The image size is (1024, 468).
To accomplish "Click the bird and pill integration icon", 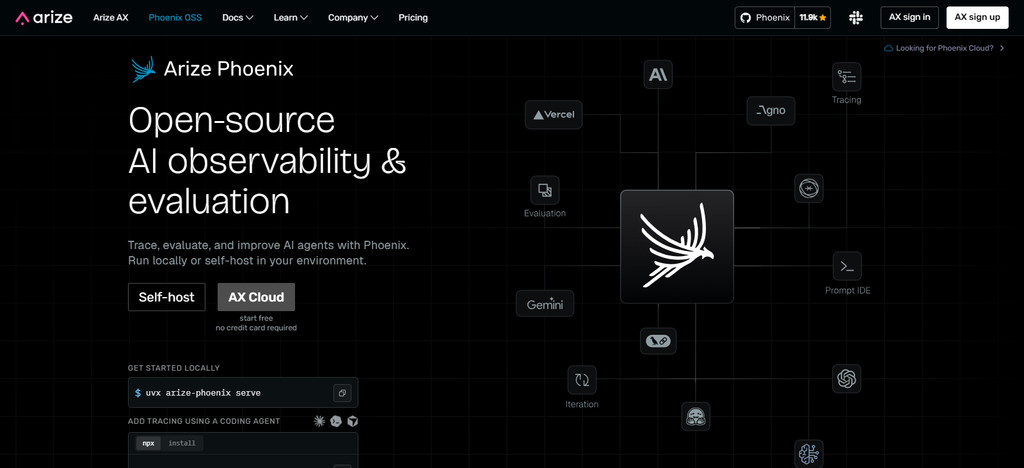I will [658, 341].
